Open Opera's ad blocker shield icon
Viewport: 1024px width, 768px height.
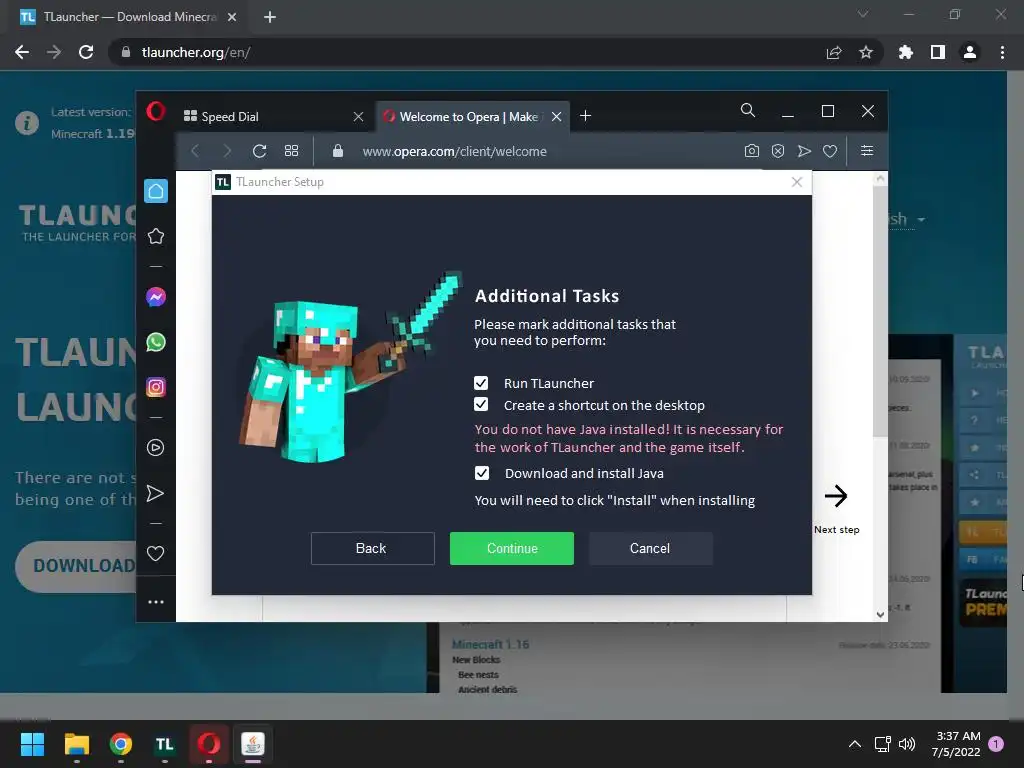[778, 152]
